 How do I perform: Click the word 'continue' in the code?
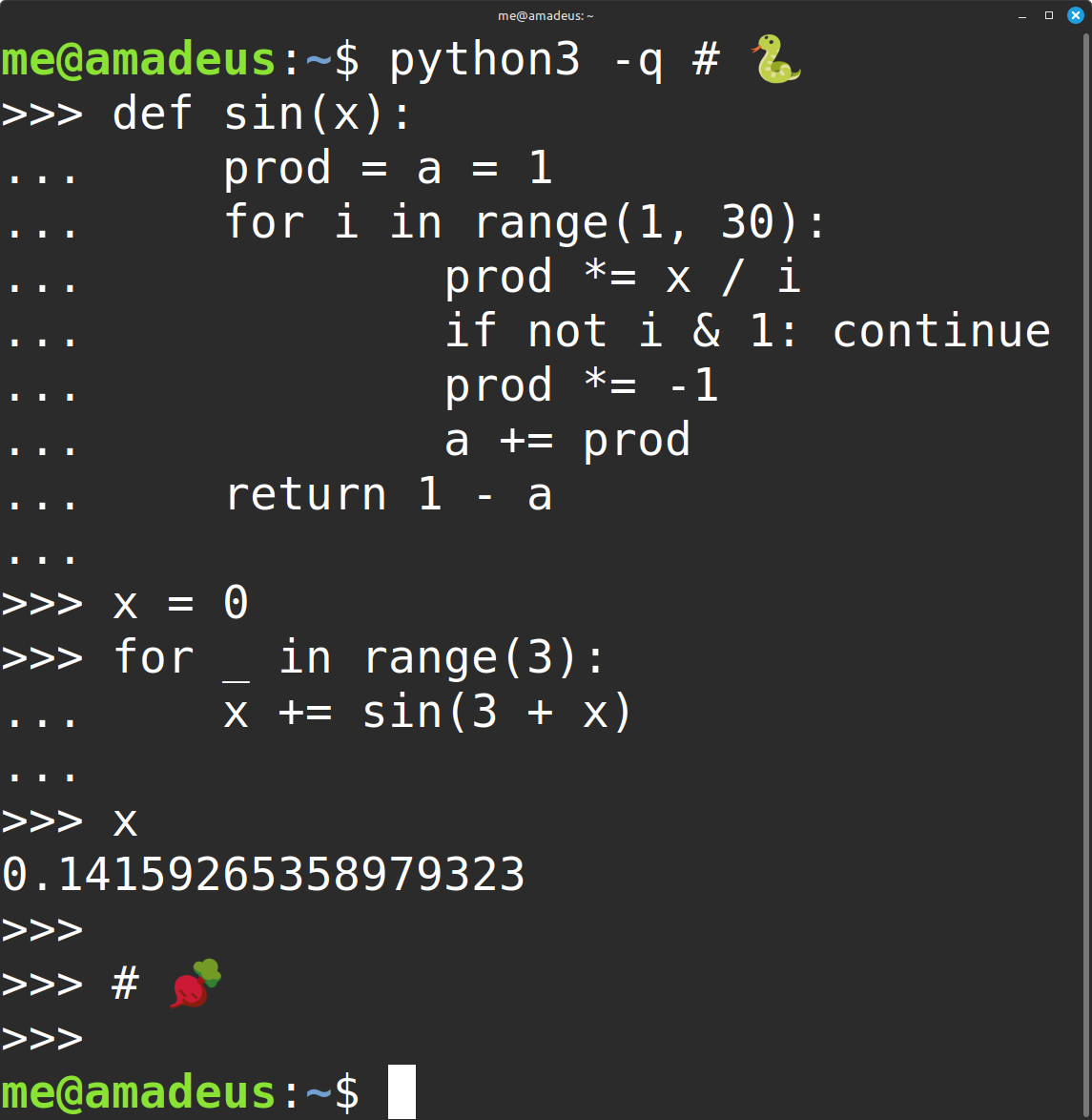click(x=941, y=331)
